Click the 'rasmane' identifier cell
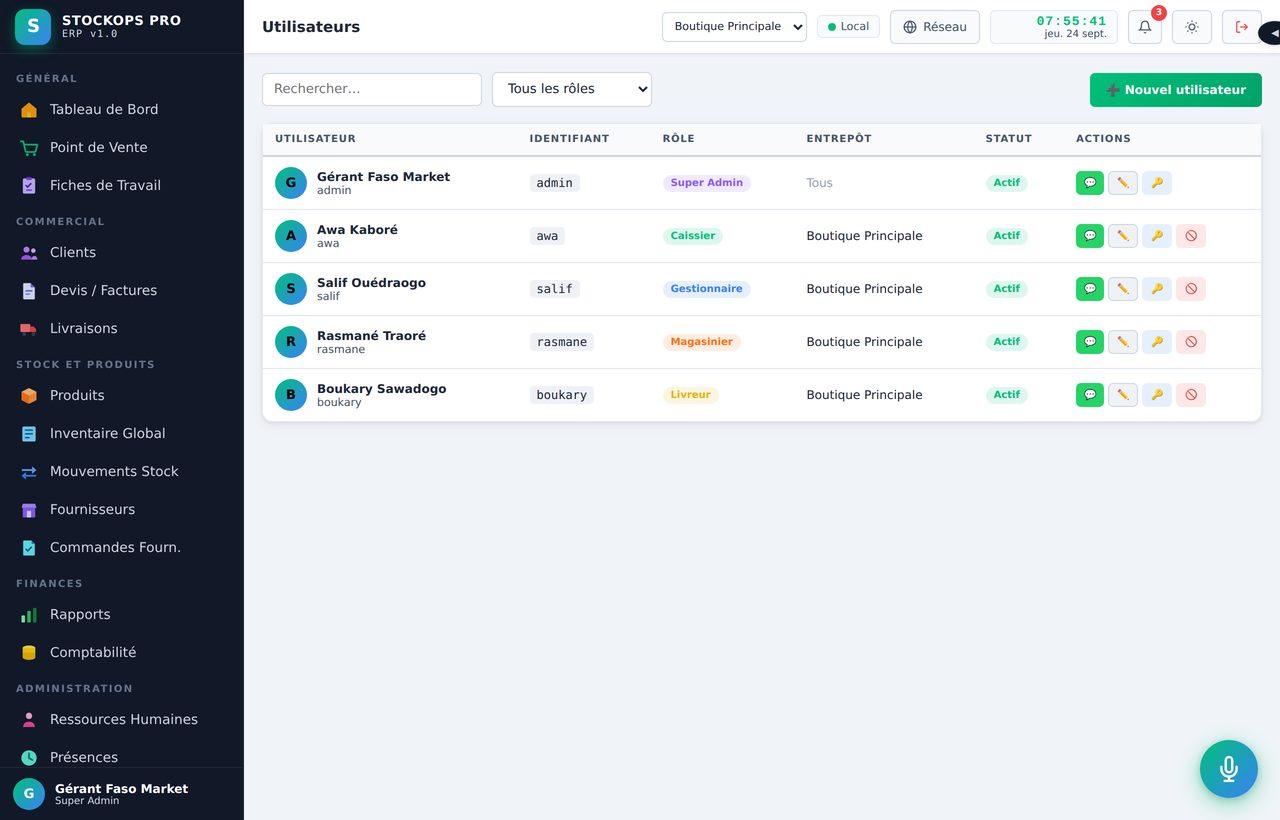The height and width of the screenshot is (820, 1280). pyautogui.click(x=562, y=342)
